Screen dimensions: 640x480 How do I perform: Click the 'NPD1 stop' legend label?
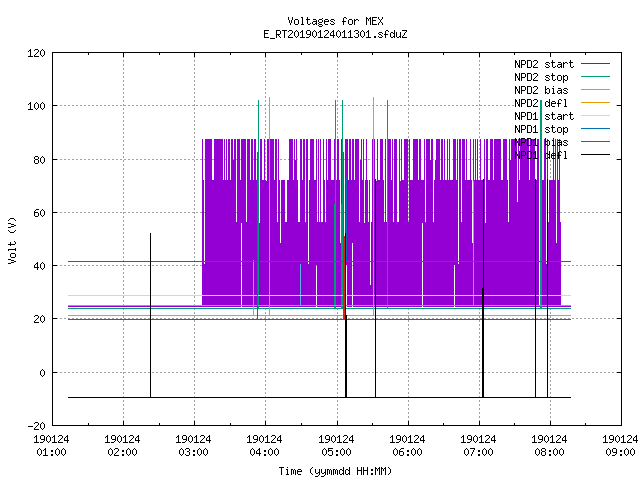tap(541, 129)
